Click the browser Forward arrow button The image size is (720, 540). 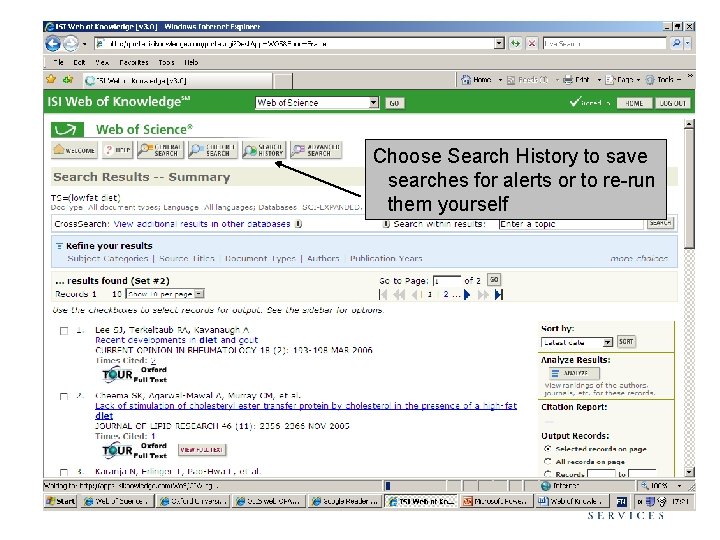pos(70,44)
